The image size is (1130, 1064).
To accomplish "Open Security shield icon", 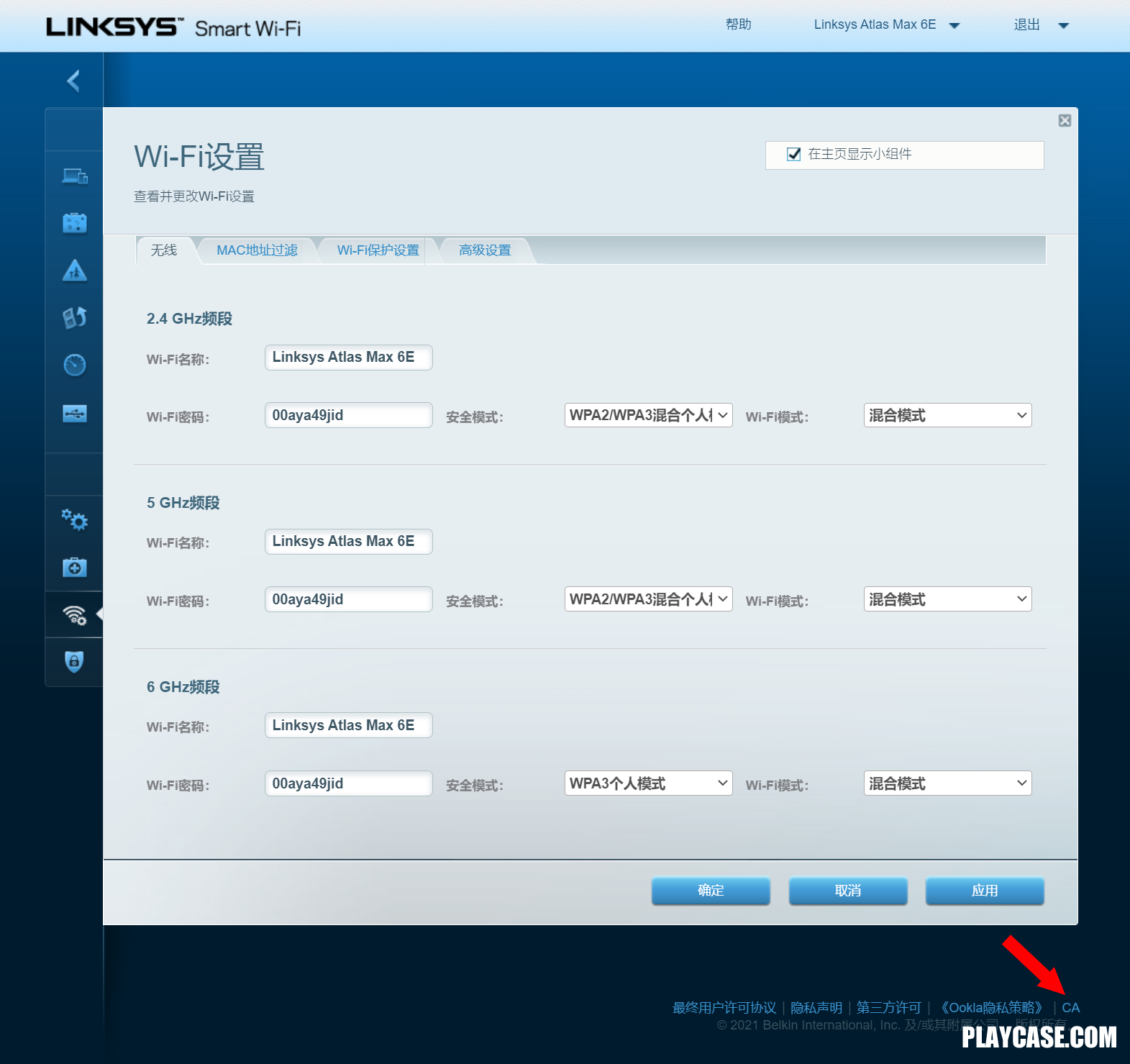I will 75,662.
